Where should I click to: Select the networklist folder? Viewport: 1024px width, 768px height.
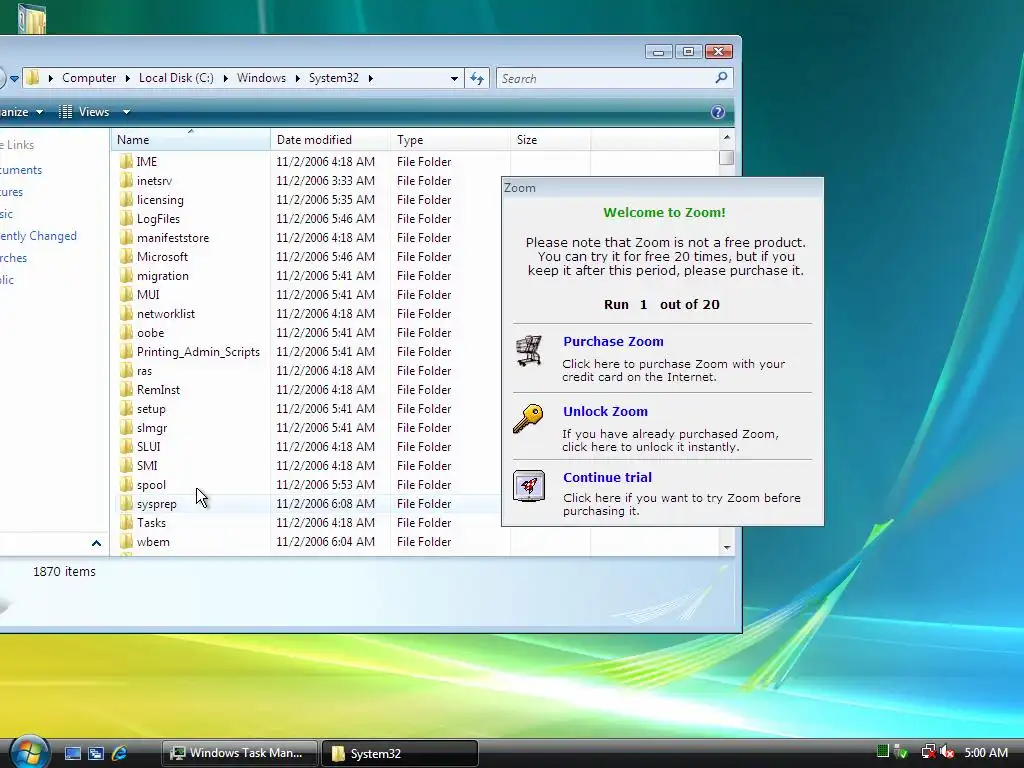pos(166,313)
